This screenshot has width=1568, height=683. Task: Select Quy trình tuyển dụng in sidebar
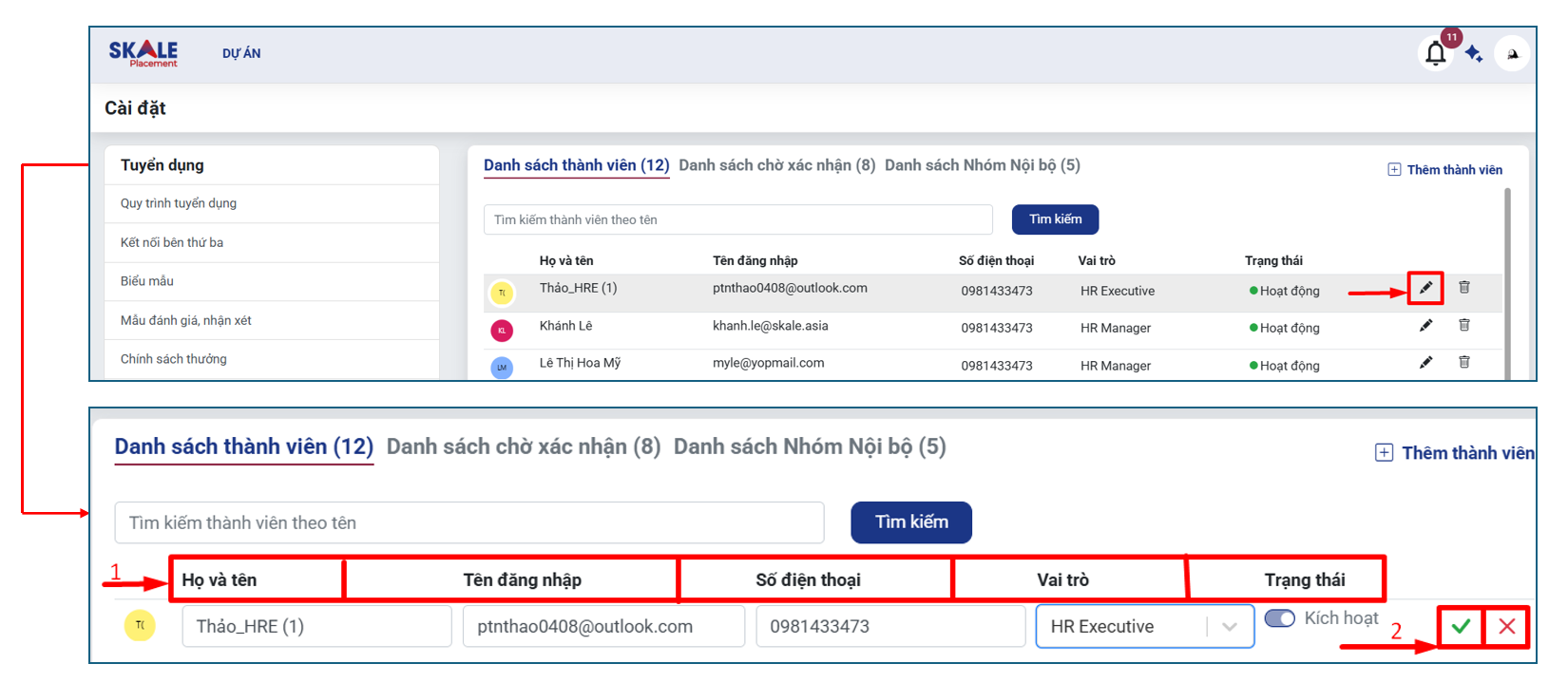point(179,203)
